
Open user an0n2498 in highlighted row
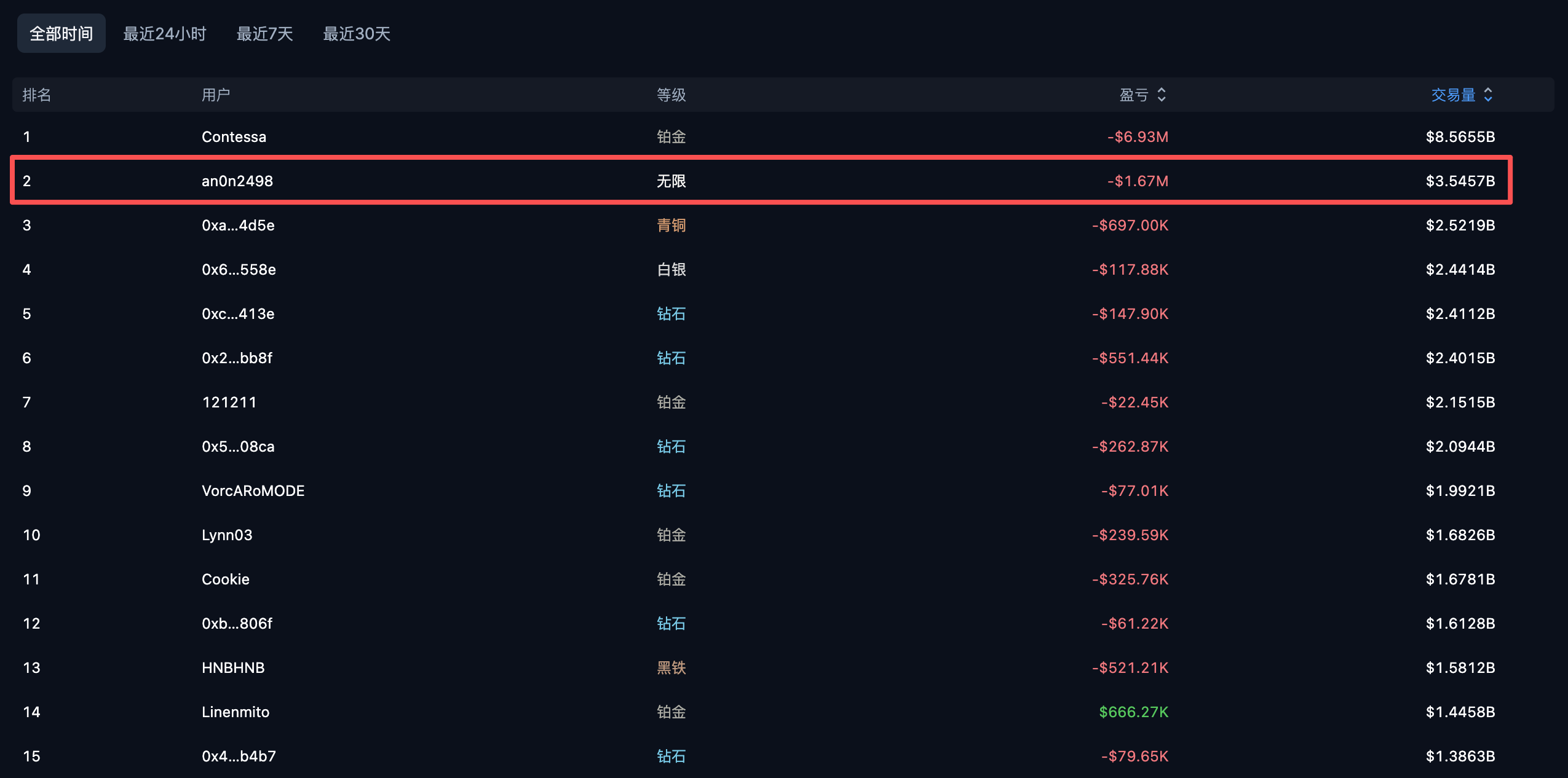237,181
